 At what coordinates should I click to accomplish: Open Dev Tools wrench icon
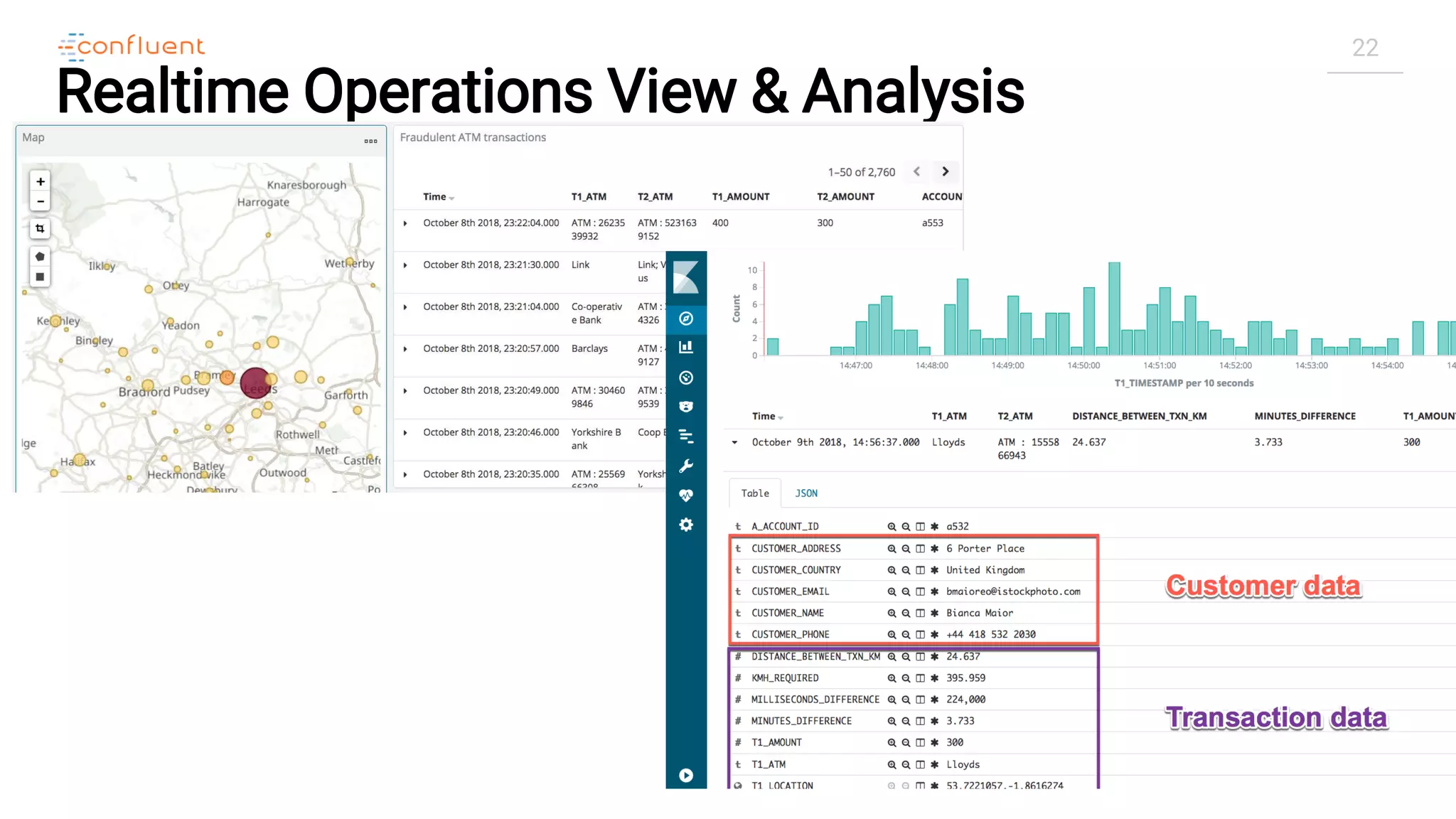point(686,466)
